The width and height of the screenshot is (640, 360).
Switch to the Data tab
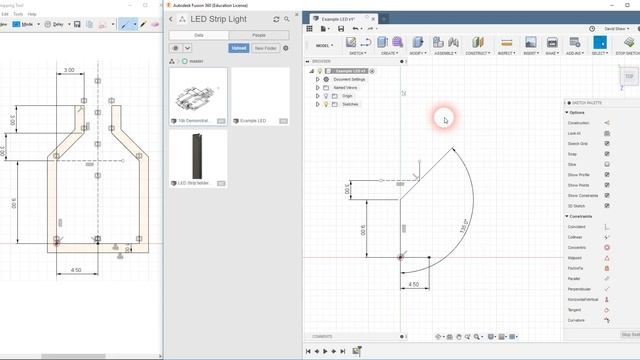199,36
